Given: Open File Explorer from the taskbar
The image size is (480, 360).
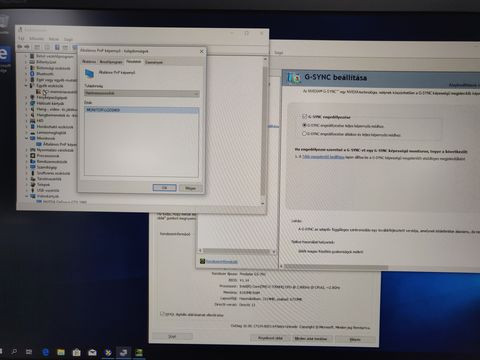Looking at the screenshot, I should pyautogui.click(x=61, y=352).
